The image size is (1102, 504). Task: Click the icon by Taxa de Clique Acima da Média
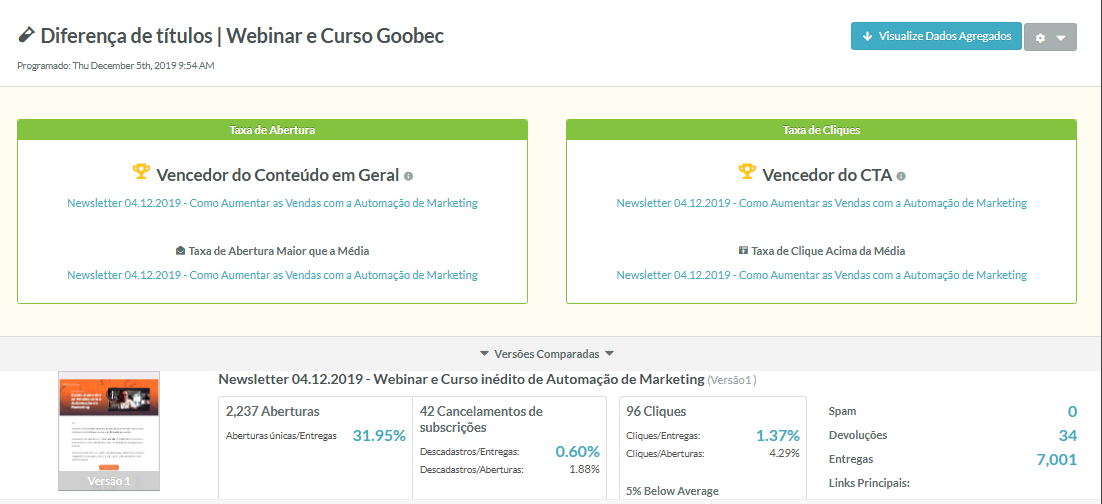coord(743,250)
